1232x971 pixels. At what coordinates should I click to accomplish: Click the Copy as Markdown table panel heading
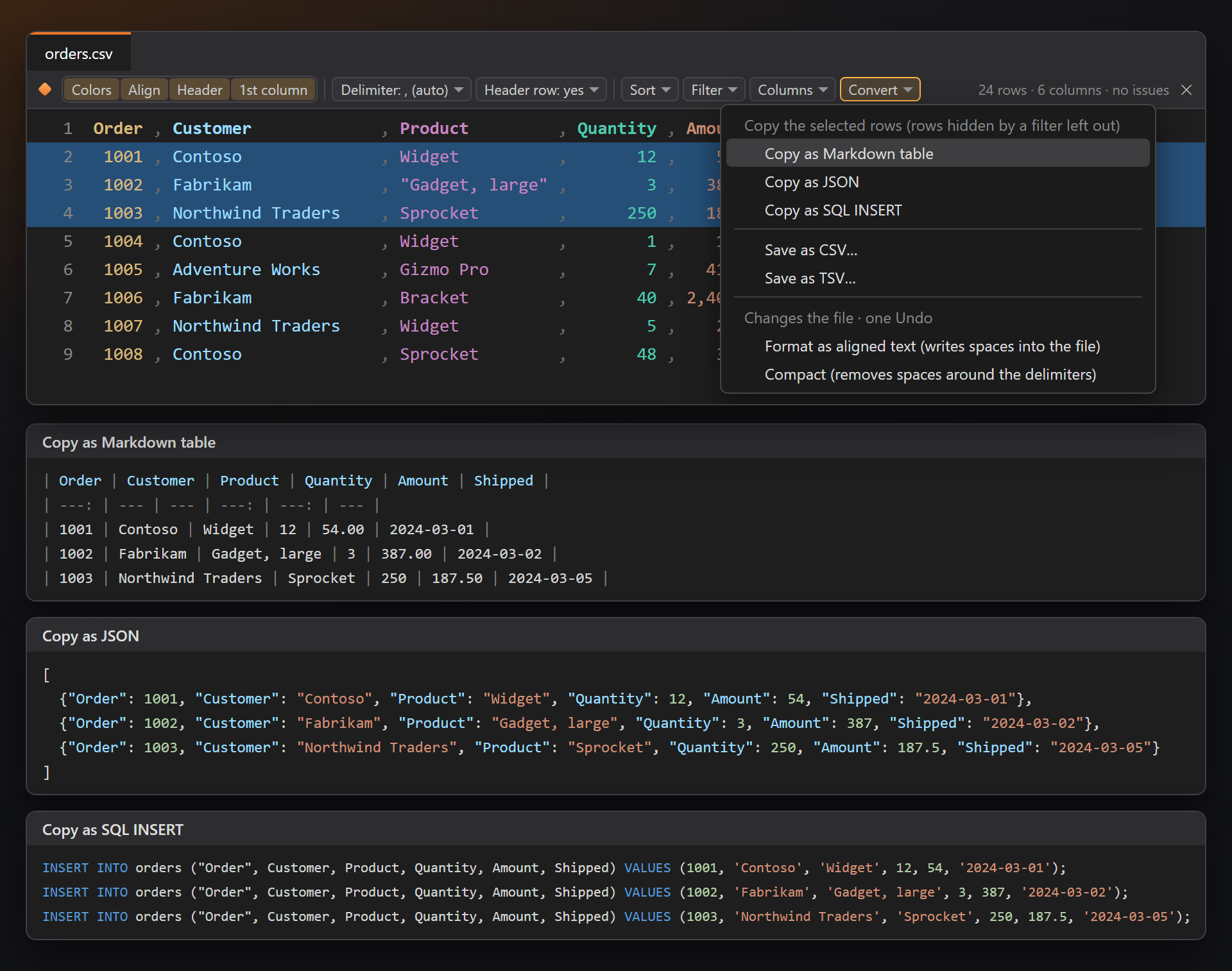click(129, 443)
